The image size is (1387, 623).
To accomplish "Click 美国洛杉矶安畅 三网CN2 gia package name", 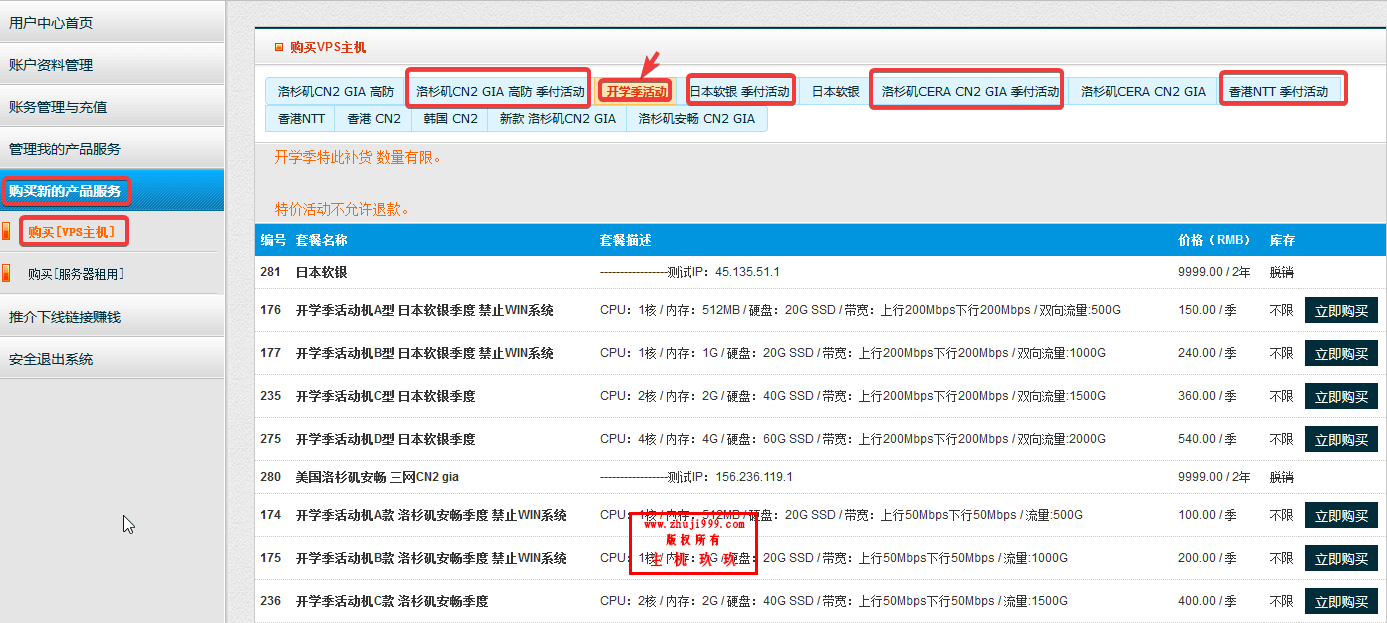I will 377,477.
